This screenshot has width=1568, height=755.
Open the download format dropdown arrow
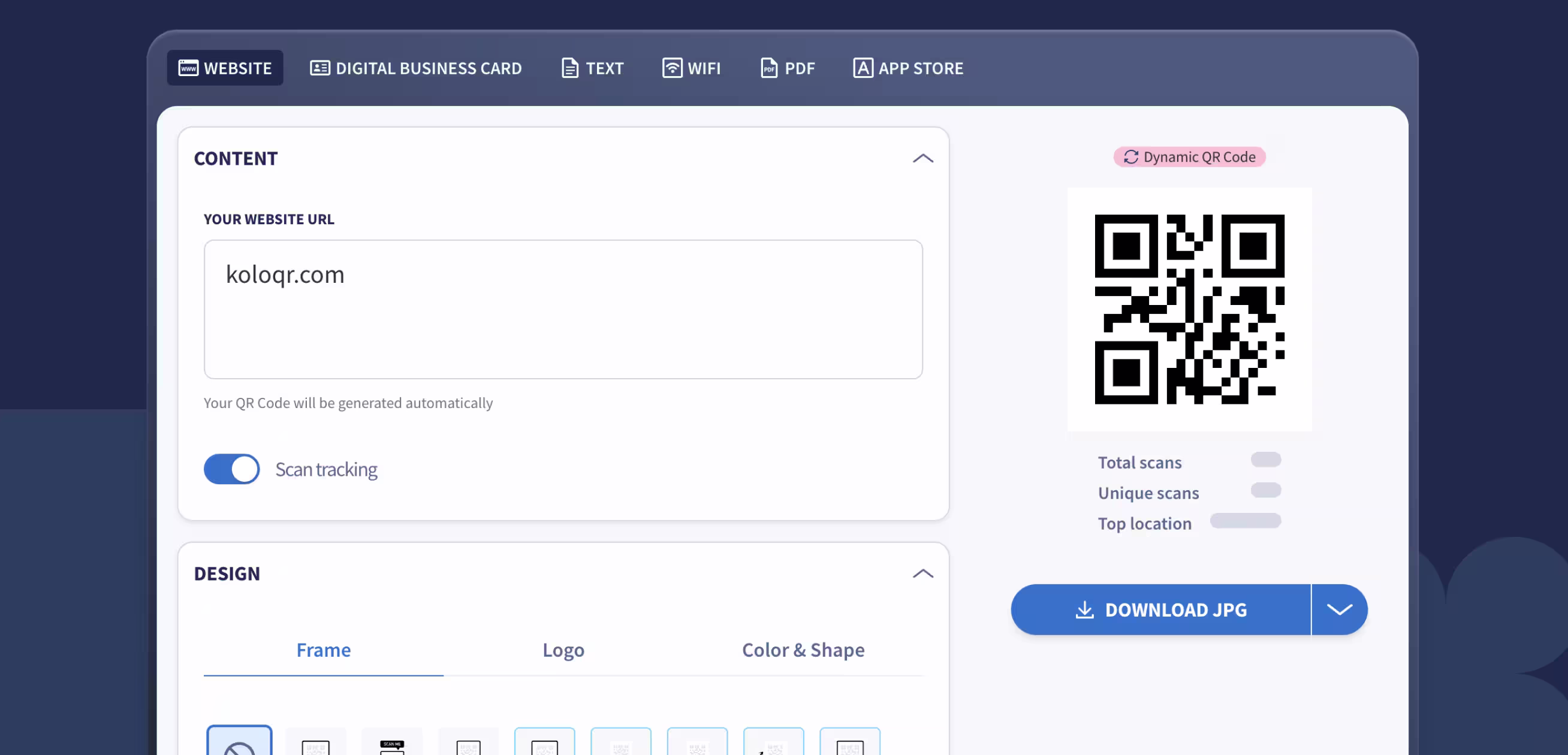(1339, 609)
